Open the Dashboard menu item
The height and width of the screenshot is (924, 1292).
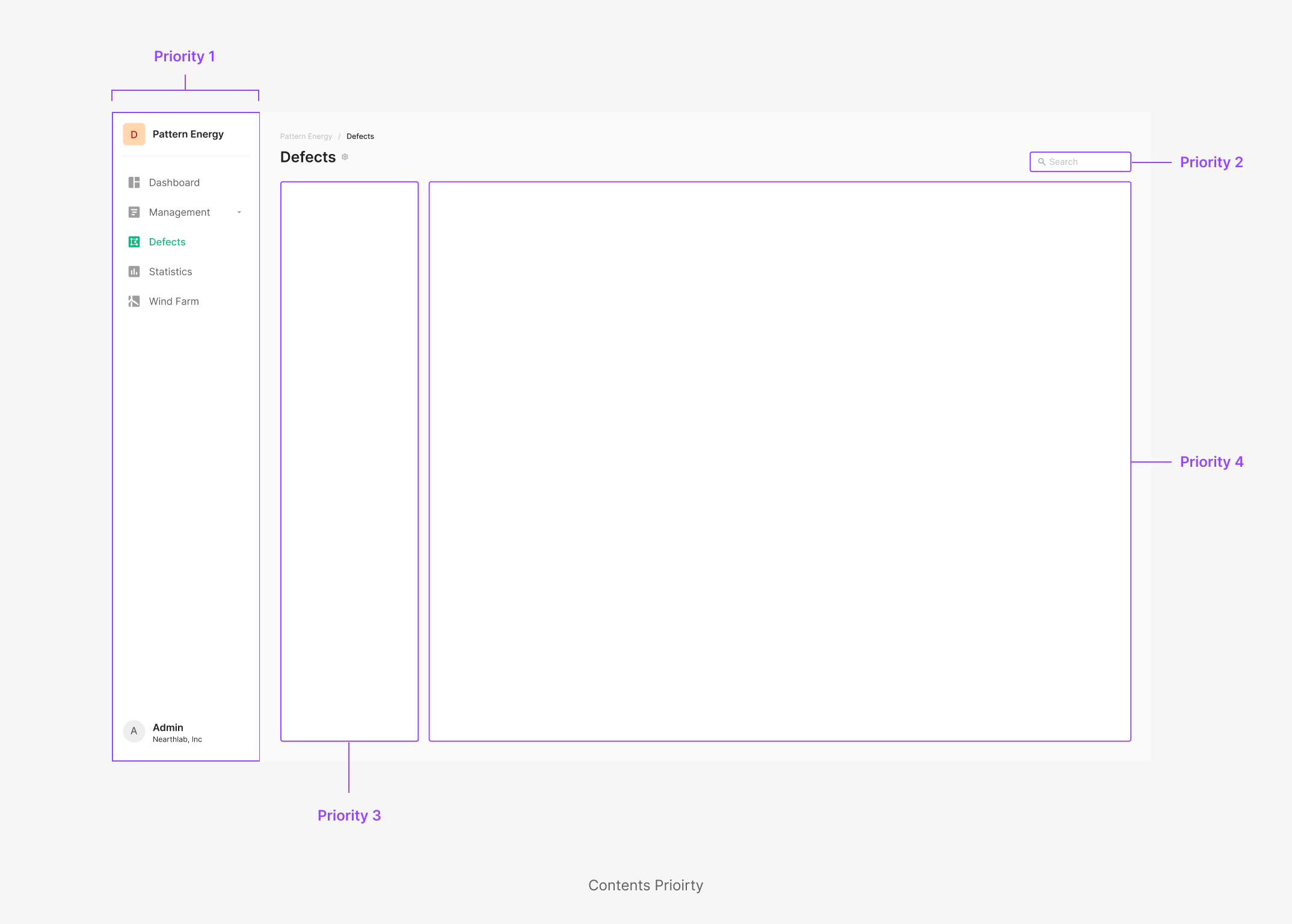point(174,182)
